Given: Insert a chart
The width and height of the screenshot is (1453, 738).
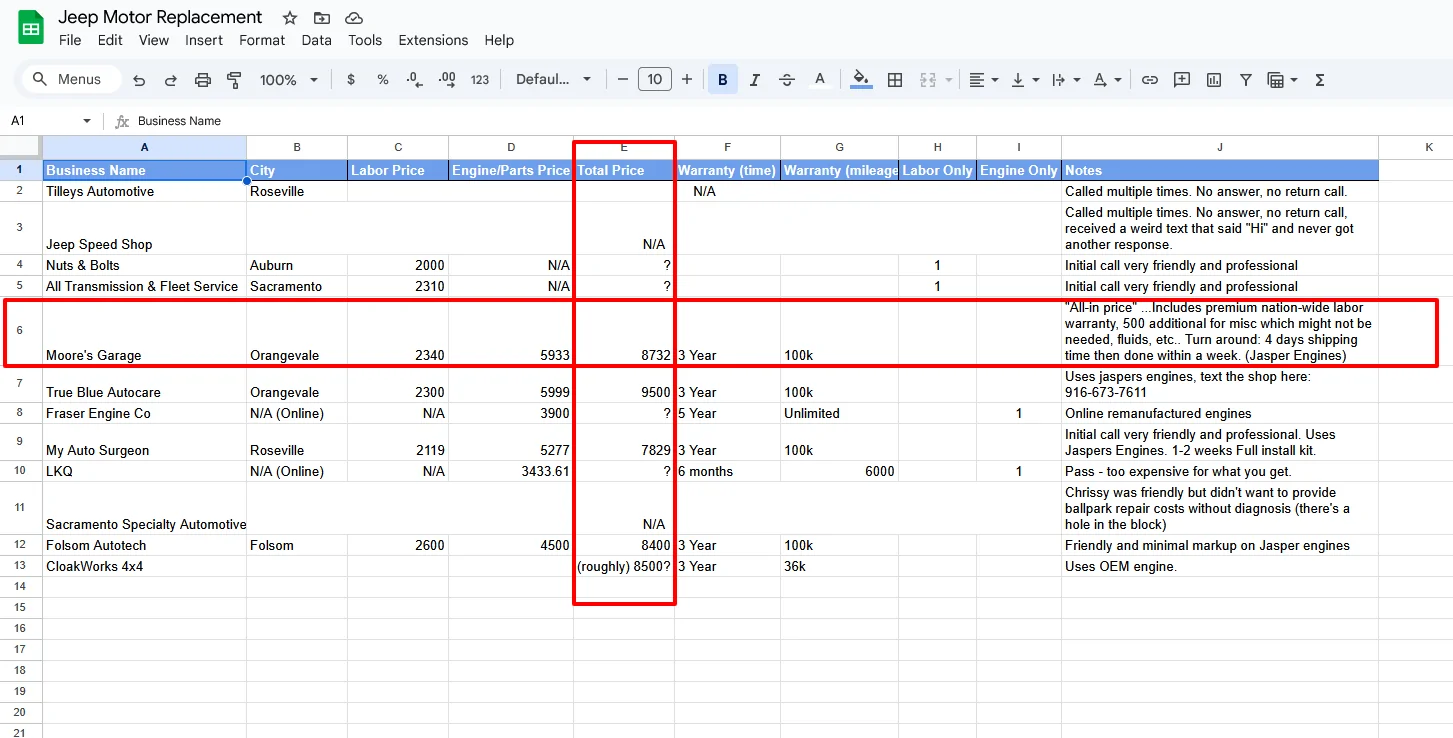Looking at the screenshot, I should point(1214,80).
